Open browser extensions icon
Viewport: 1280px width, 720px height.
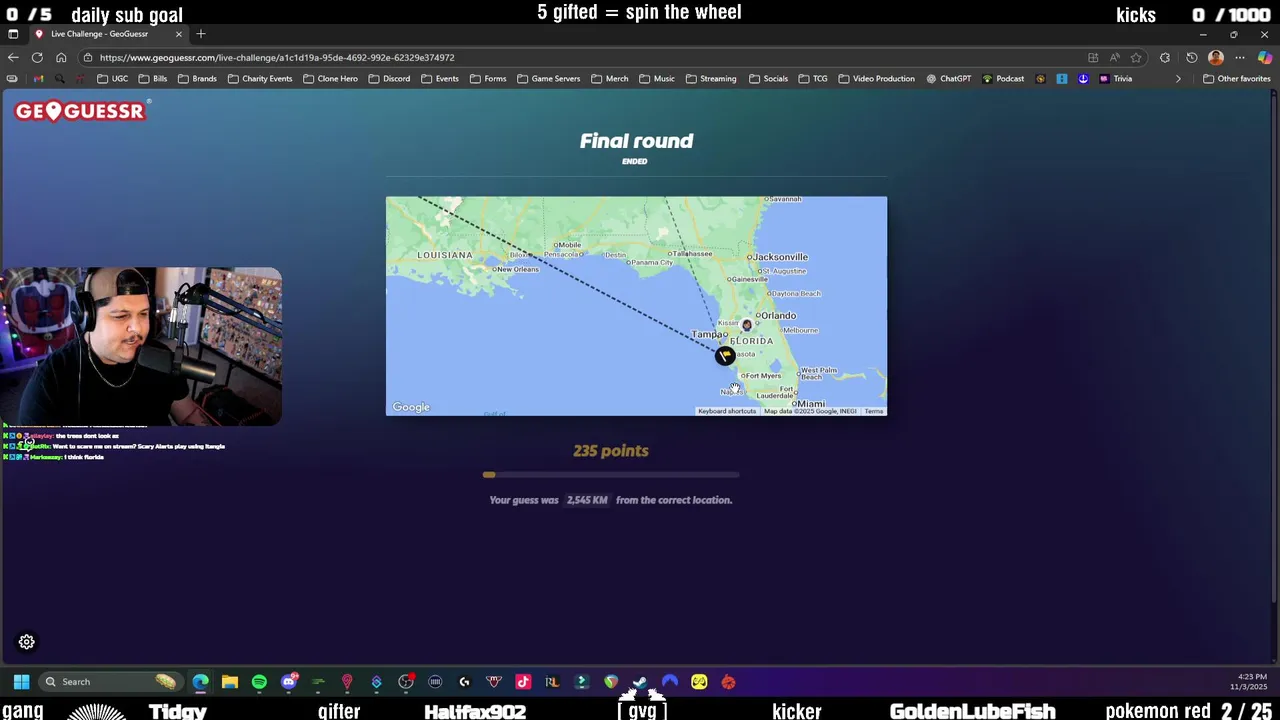1165,58
